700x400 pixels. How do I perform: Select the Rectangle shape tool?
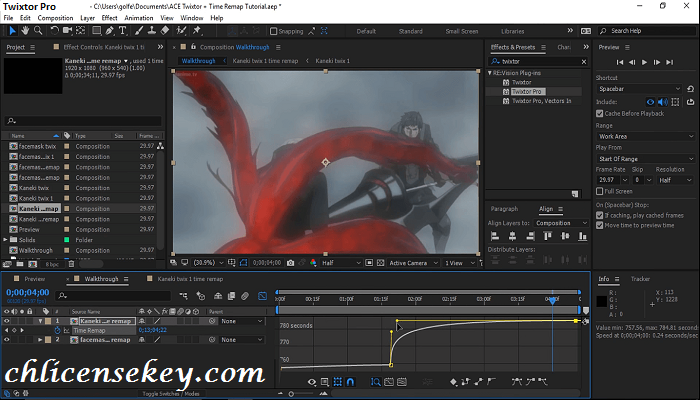[96, 30]
